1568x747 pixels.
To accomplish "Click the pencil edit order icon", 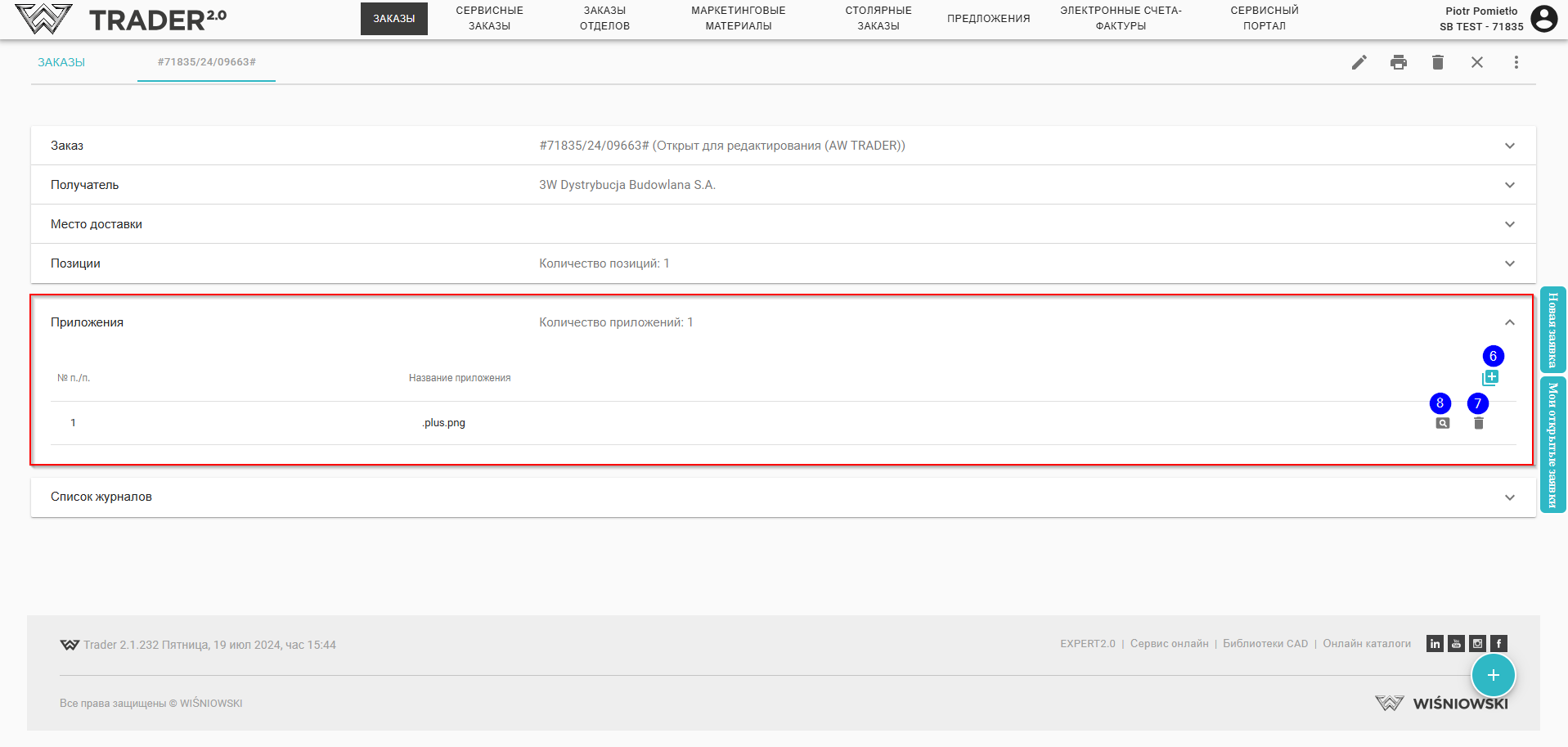I will coord(1359,62).
